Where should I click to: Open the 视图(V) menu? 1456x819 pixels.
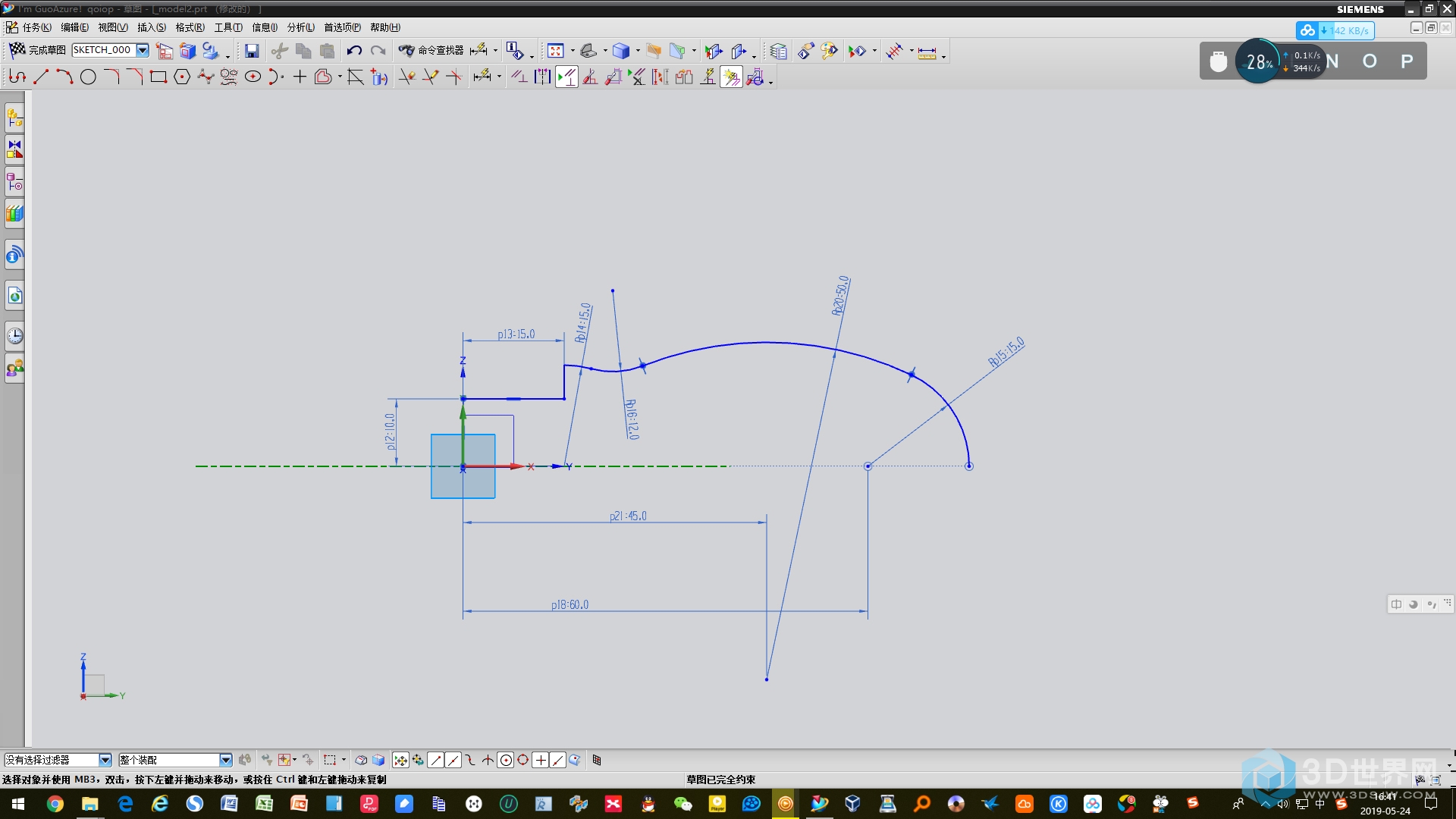[112, 27]
